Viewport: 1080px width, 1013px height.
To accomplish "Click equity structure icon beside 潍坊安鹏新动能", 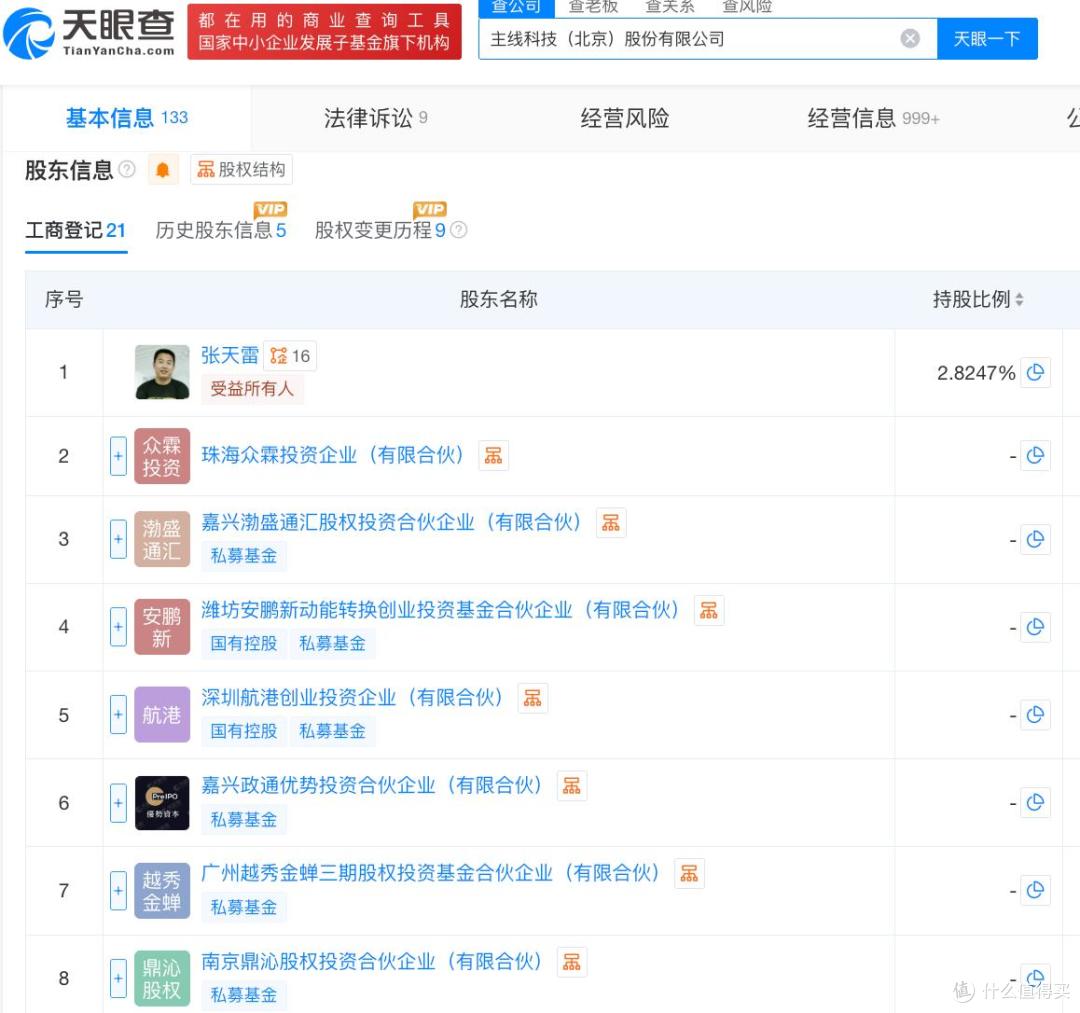I will pos(709,611).
